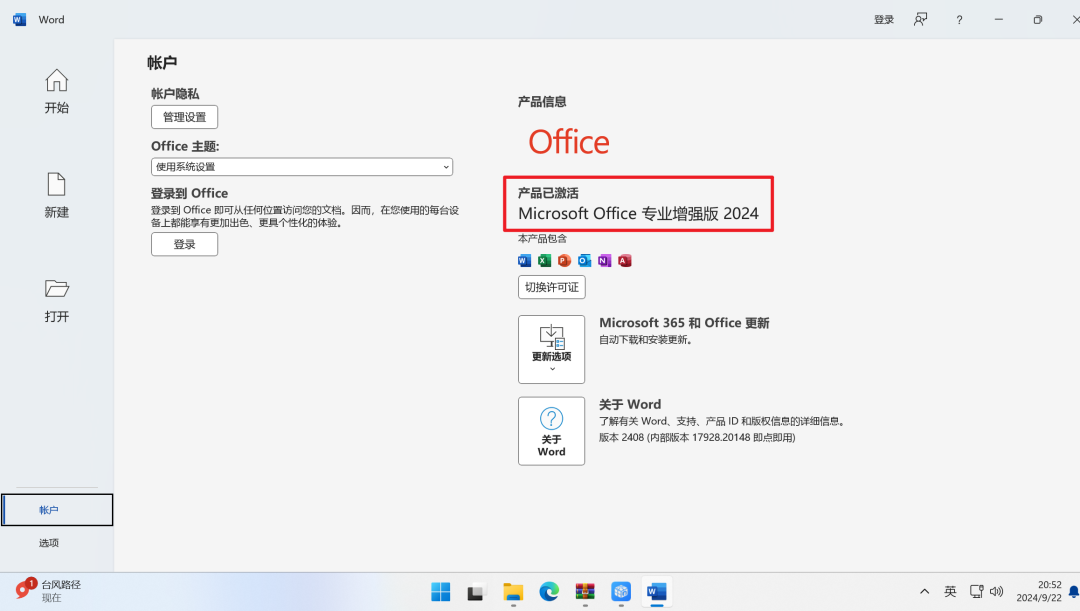The image size is (1080, 611).
Task: Show hidden tray icons chevron
Action: (x=924, y=592)
